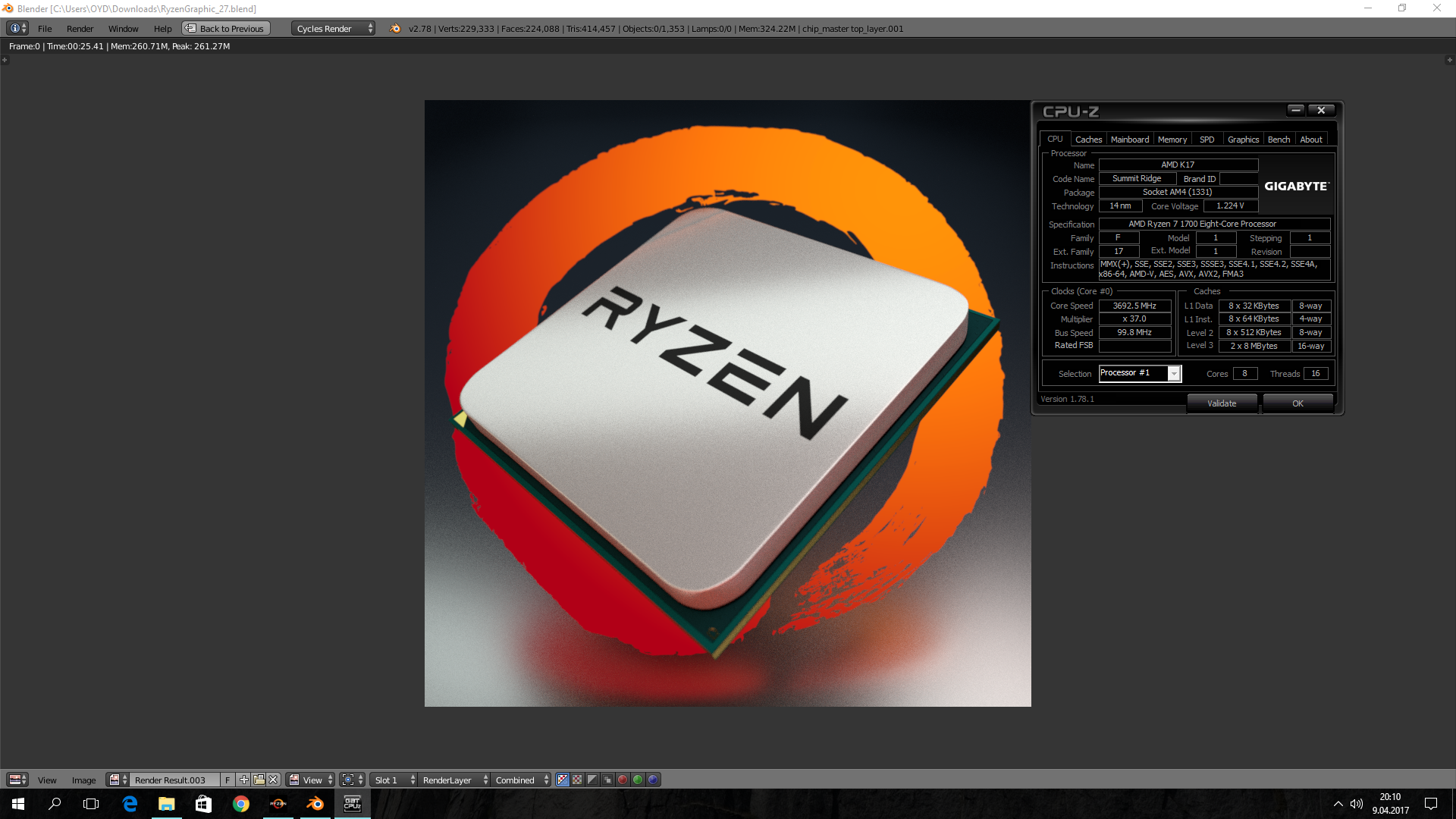
Task: Open the Help menu
Action: [x=162, y=29]
